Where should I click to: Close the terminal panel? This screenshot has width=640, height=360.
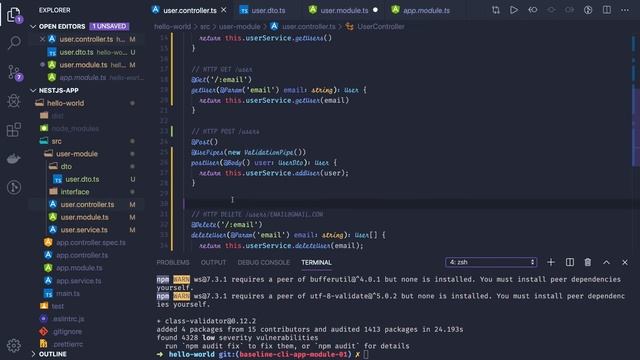coord(625,262)
